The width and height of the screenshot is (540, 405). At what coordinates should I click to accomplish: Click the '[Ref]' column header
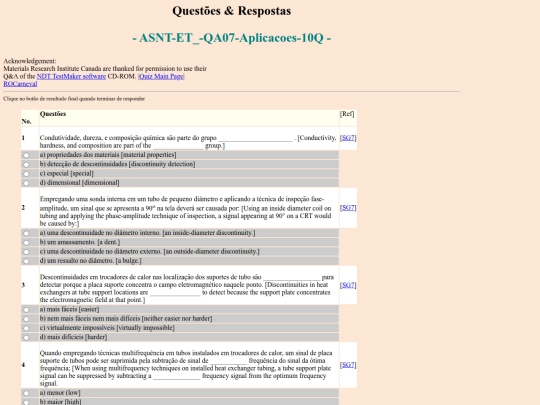pos(347,114)
